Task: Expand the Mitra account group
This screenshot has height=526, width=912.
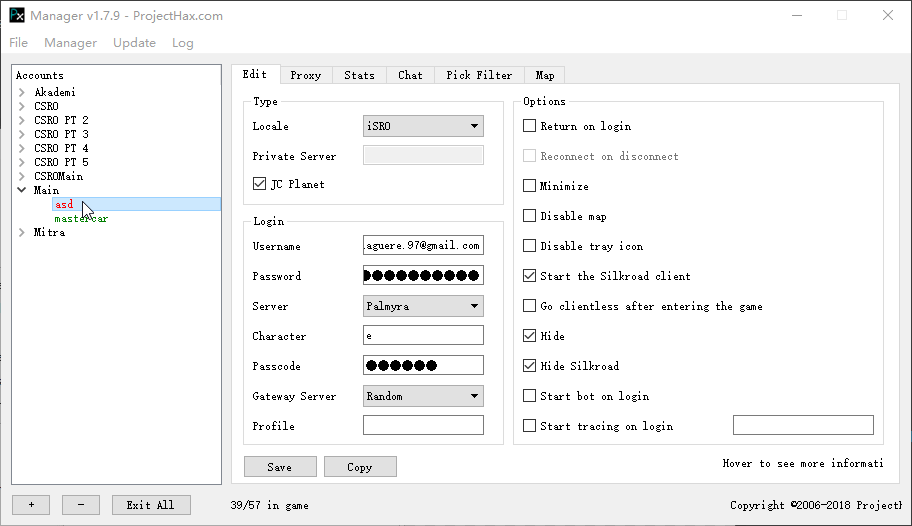Action: click(22, 232)
